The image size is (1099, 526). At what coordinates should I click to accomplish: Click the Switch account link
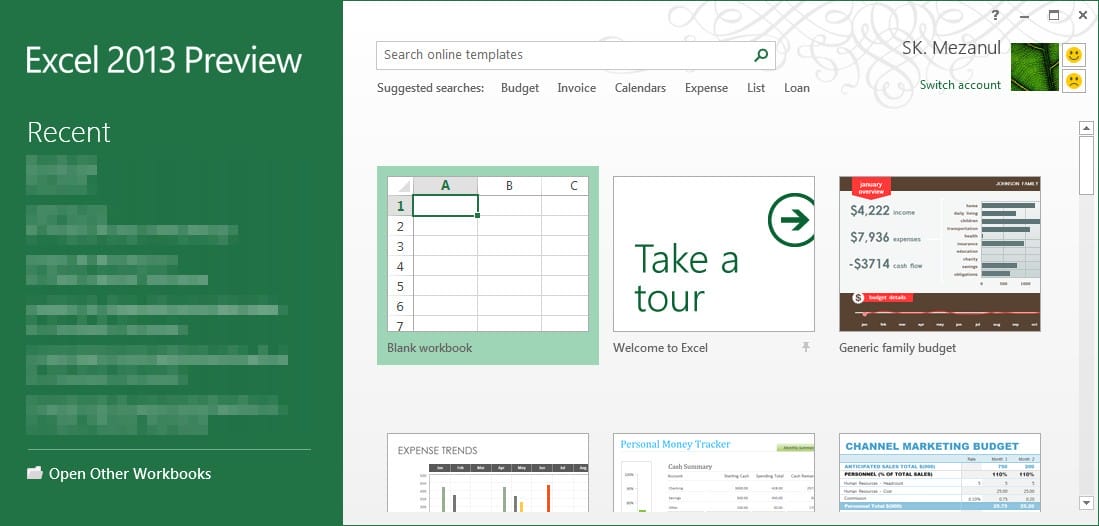click(x=960, y=85)
